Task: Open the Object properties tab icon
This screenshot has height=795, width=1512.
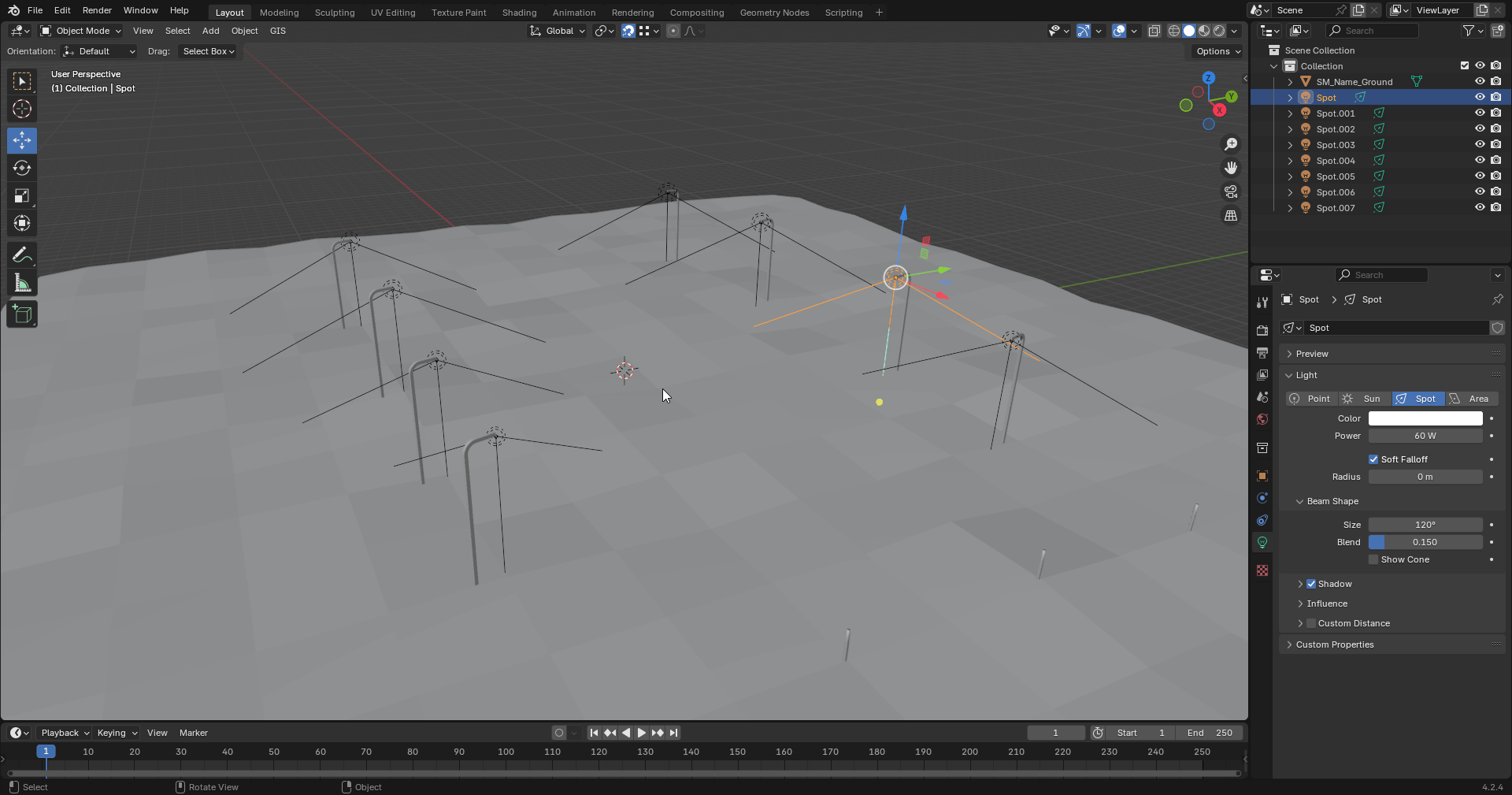Action: pos(1262,476)
